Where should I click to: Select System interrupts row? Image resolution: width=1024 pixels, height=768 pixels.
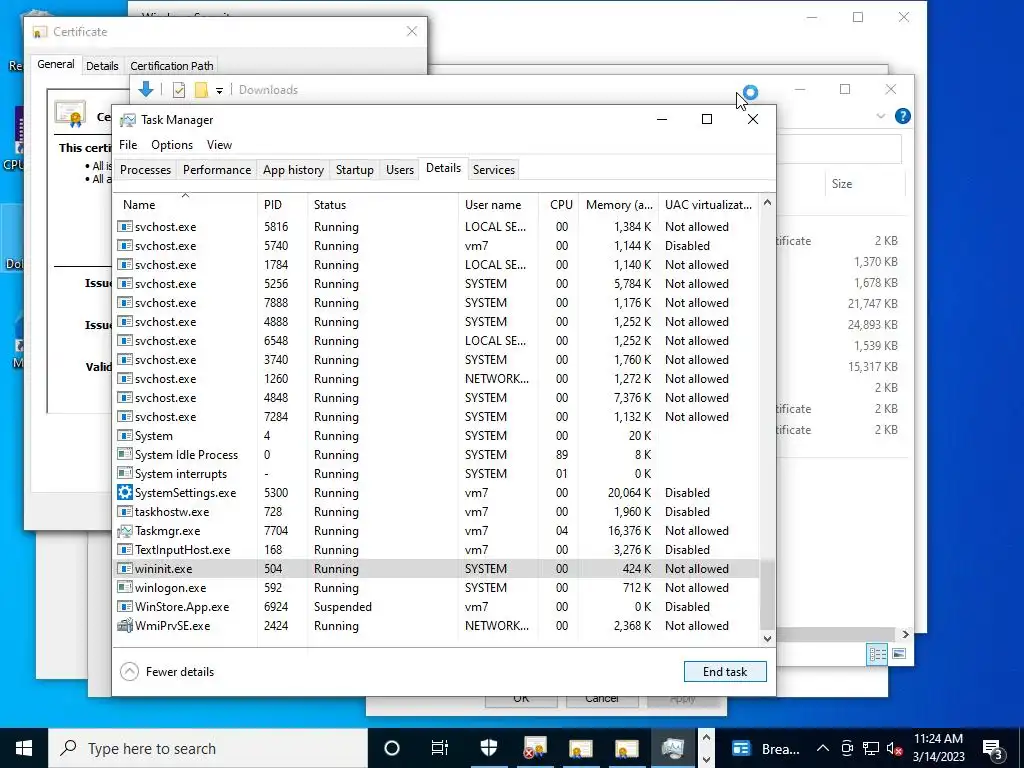point(436,473)
